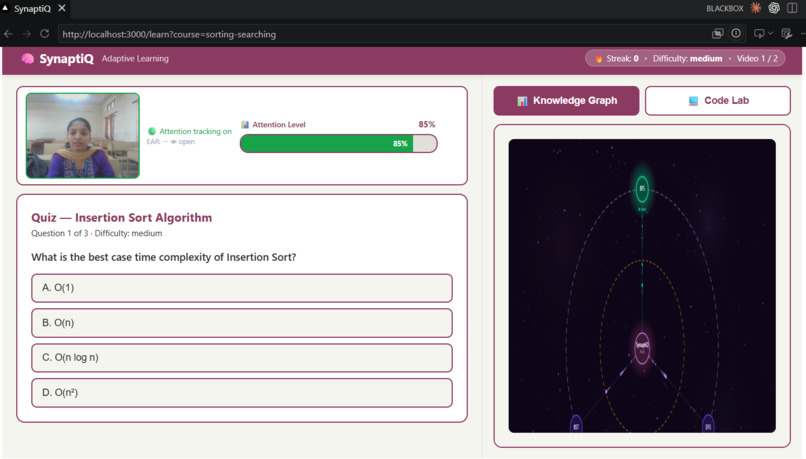
Task: Choose answer C. O(n log n)
Action: click(x=242, y=358)
